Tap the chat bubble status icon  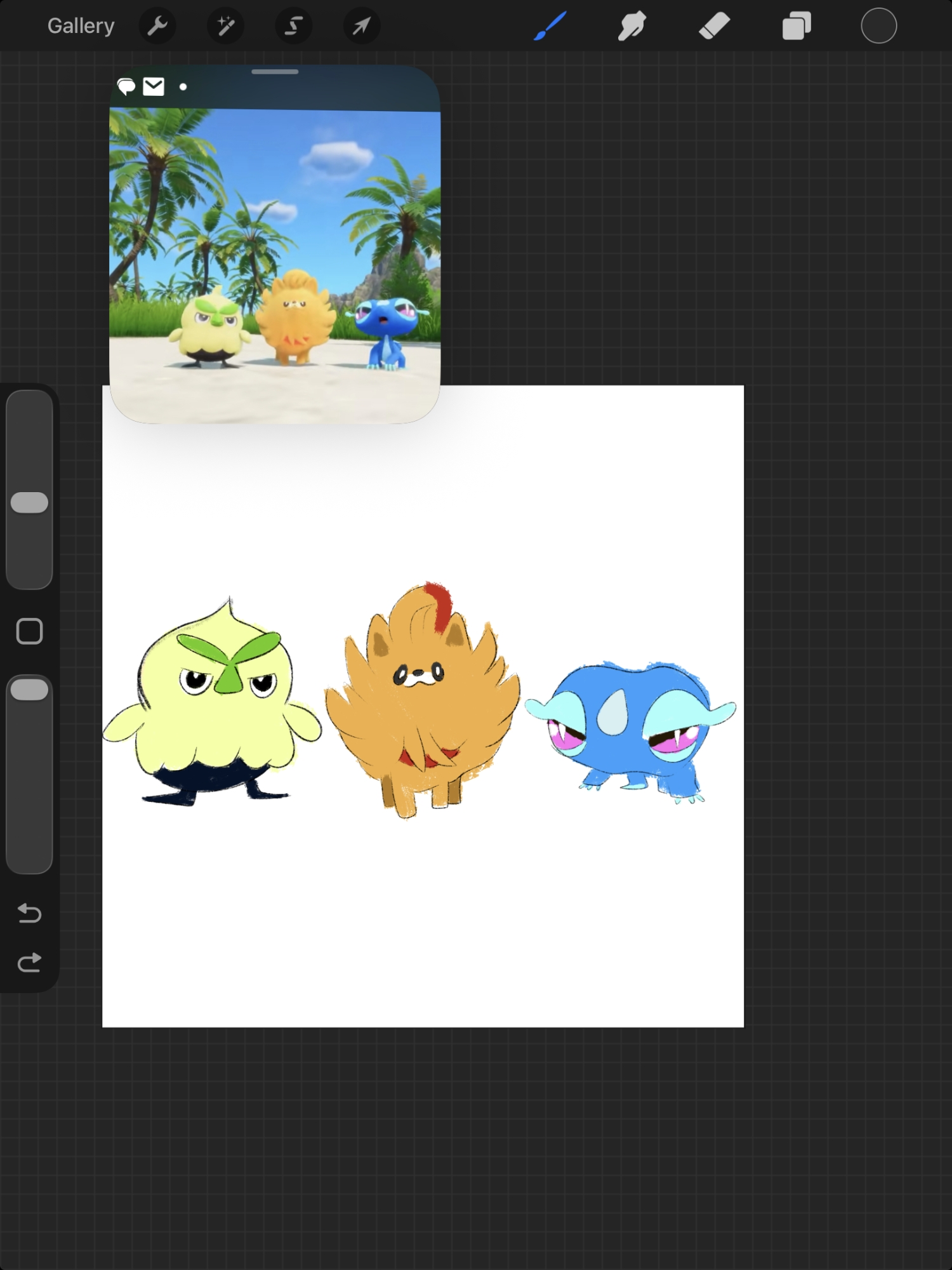[x=126, y=86]
